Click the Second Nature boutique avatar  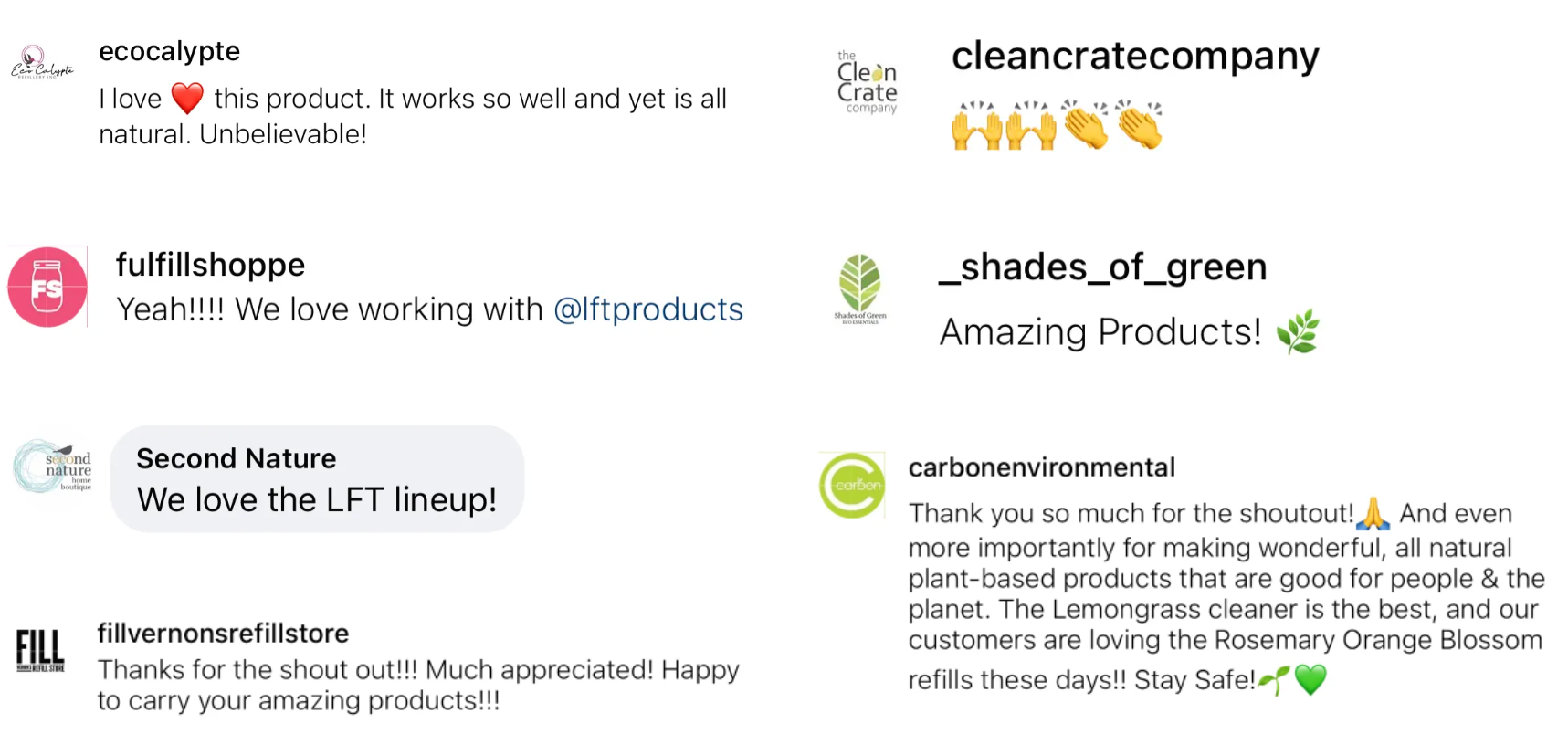[53, 467]
